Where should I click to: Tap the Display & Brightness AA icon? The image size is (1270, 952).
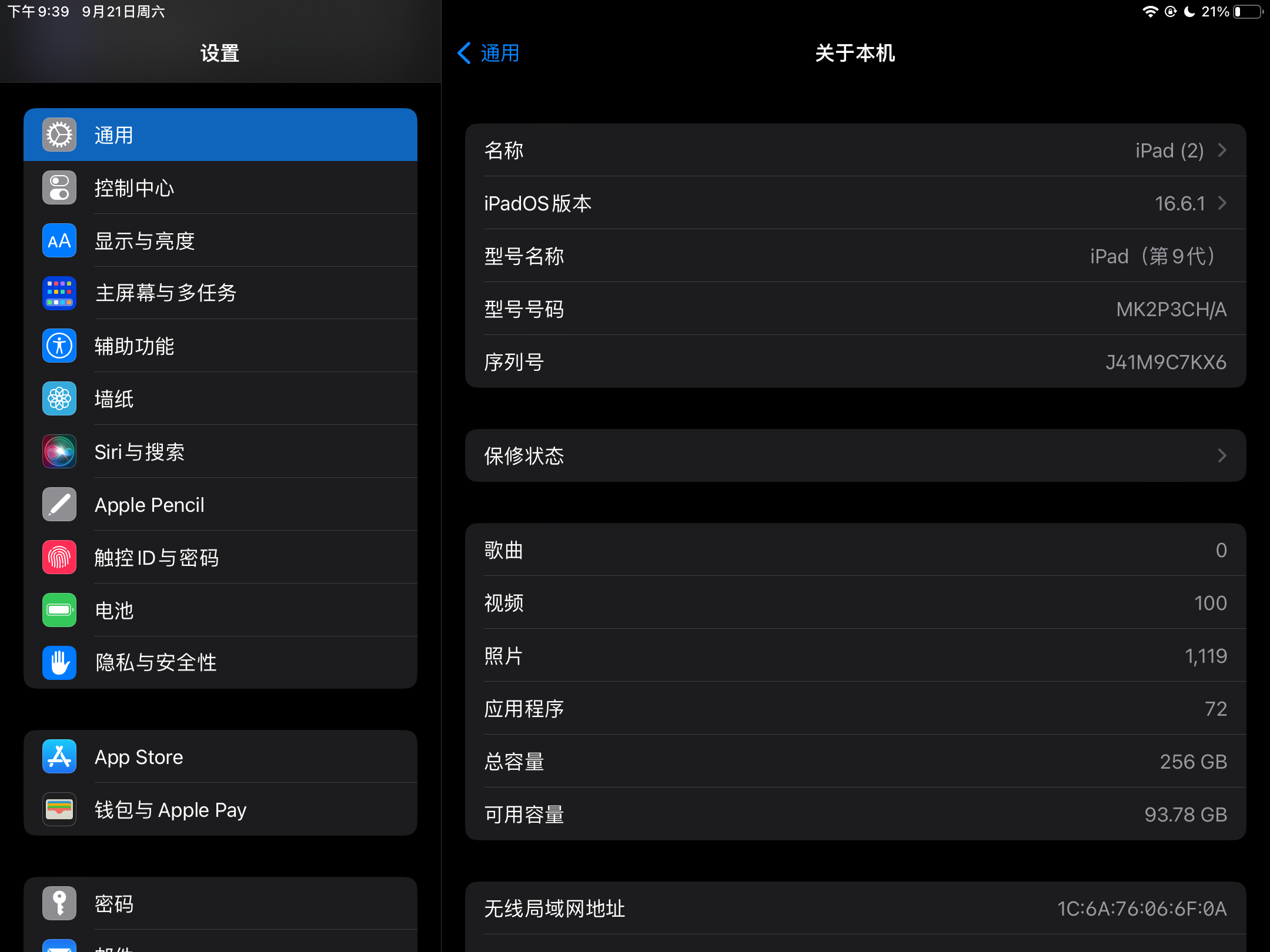(x=59, y=240)
